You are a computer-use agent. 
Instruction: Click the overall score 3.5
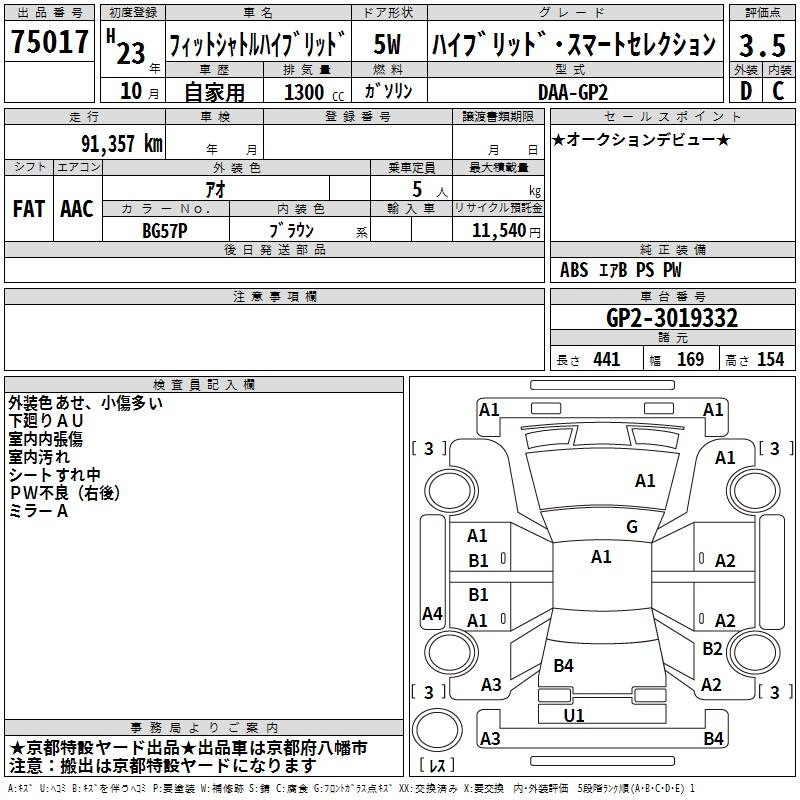762,45
